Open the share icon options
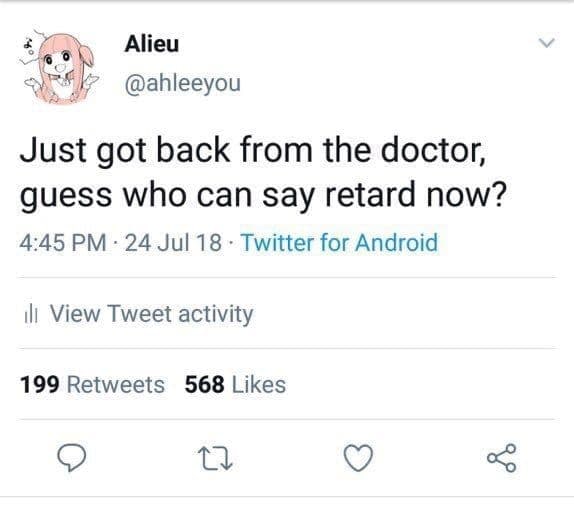 click(x=502, y=458)
